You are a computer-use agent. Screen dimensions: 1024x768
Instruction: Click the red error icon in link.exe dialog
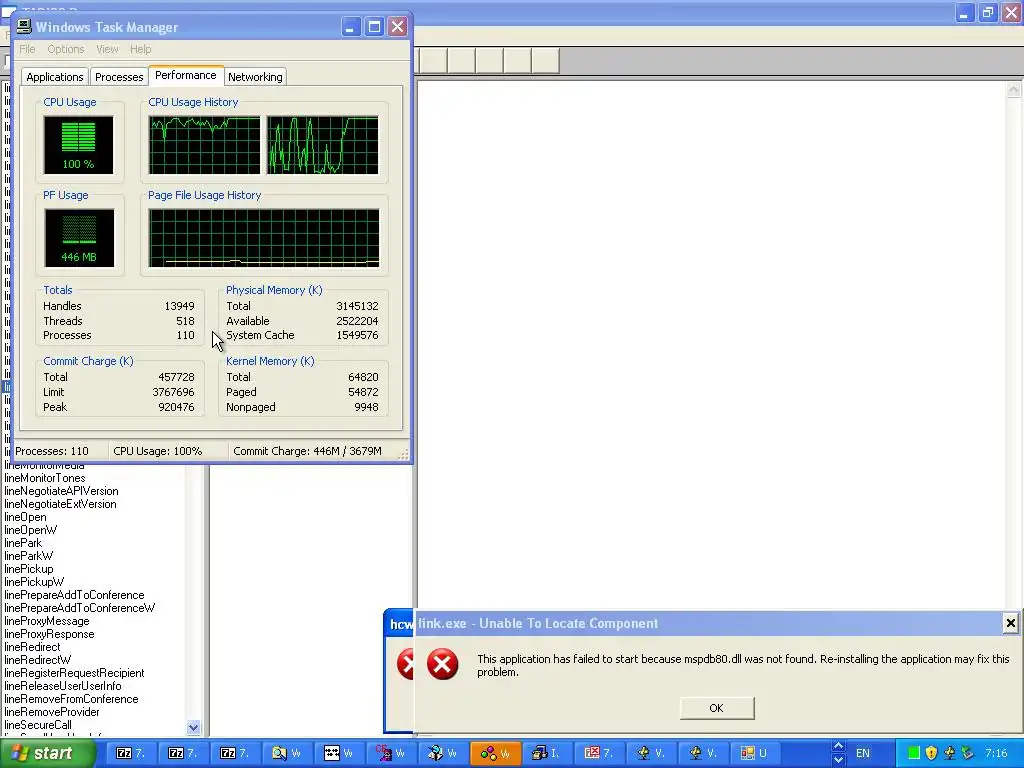point(442,665)
